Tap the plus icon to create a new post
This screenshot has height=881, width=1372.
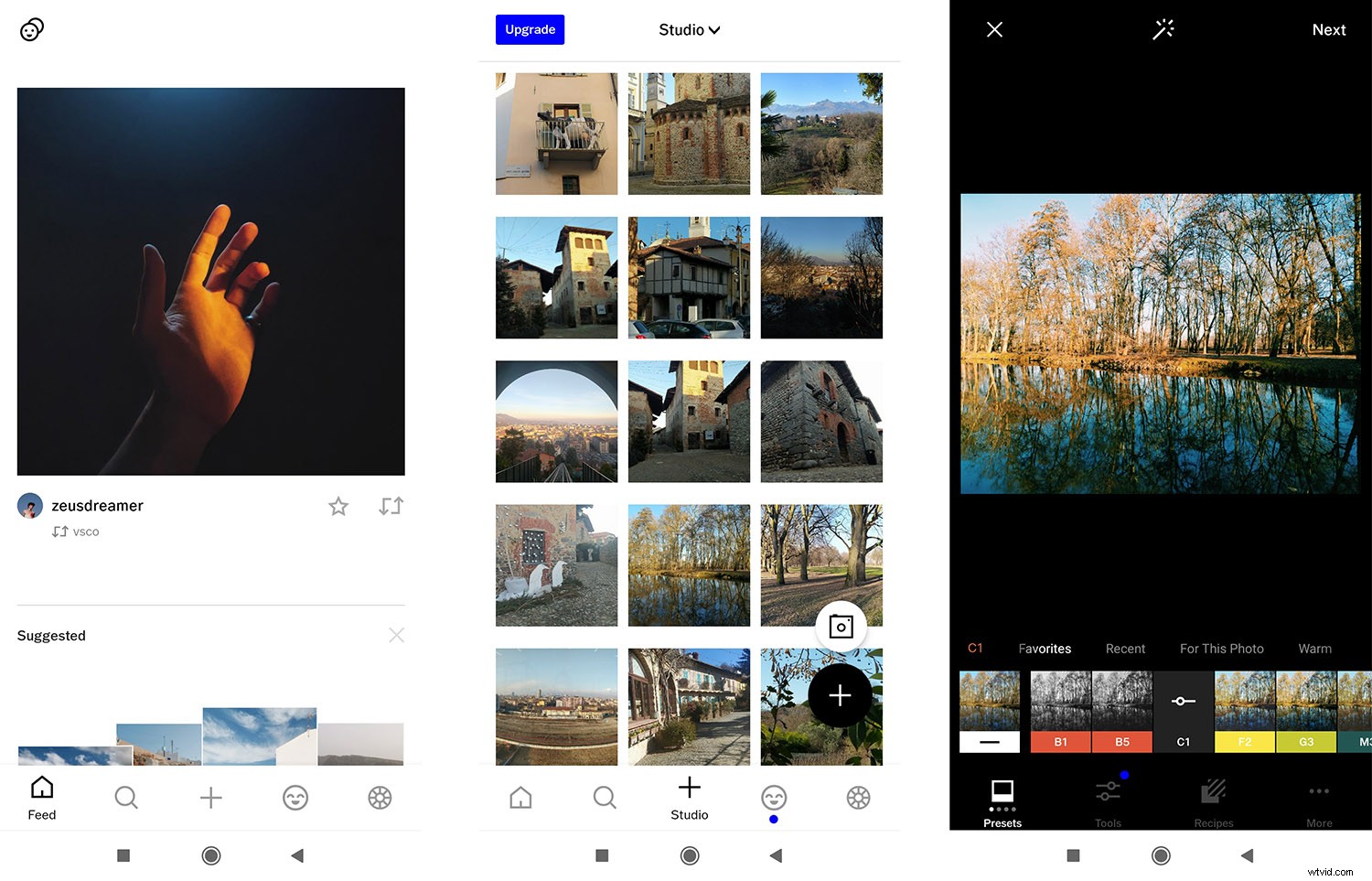point(210,797)
